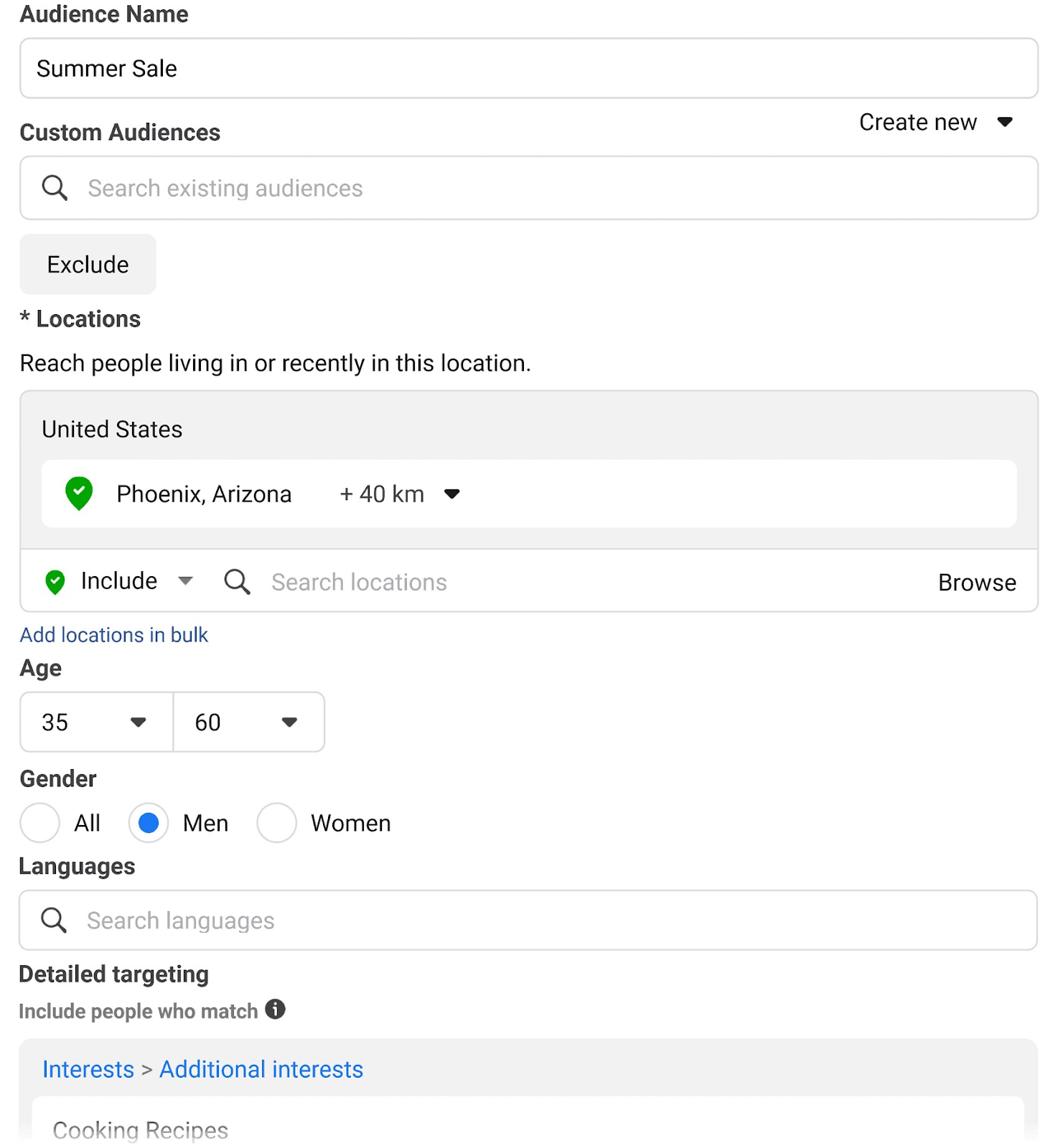Open the minimum age dropdown showing 35
Viewport: 1058px width, 1148px height.
pyautogui.click(x=96, y=722)
